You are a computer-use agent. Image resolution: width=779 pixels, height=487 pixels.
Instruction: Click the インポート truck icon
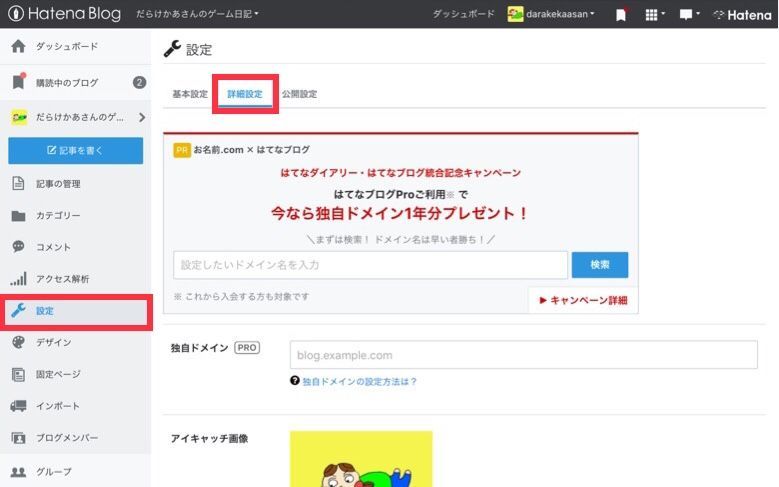[18, 406]
